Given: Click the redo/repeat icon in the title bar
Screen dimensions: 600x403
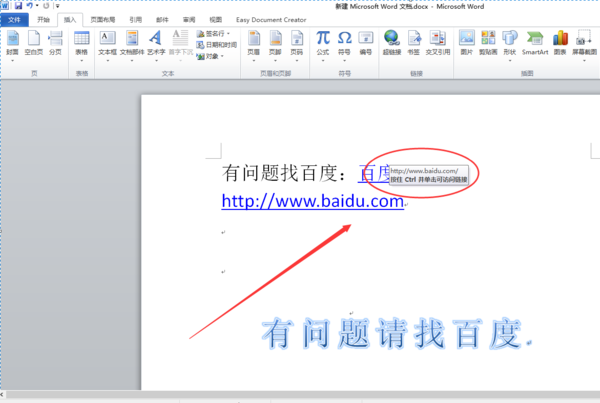Looking at the screenshot, I should pyautogui.click(x=46, y=6).
